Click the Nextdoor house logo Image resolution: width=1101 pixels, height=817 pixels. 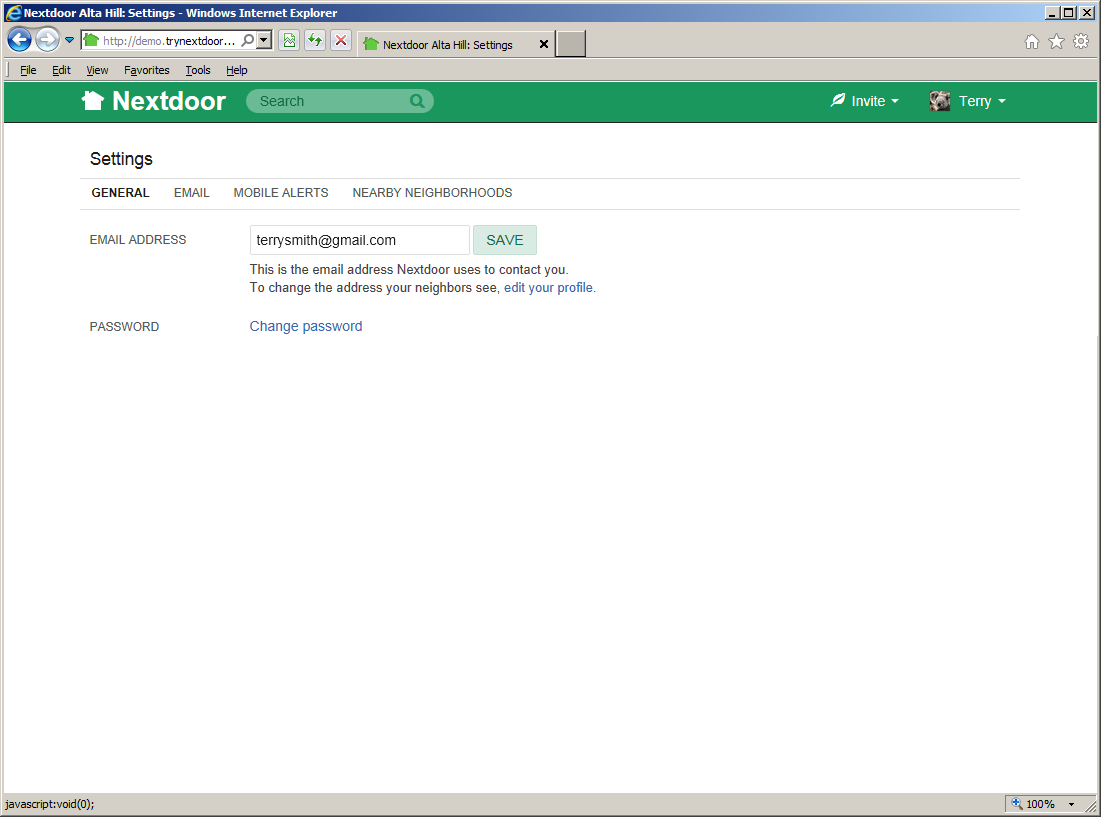(x=93, y=100)
